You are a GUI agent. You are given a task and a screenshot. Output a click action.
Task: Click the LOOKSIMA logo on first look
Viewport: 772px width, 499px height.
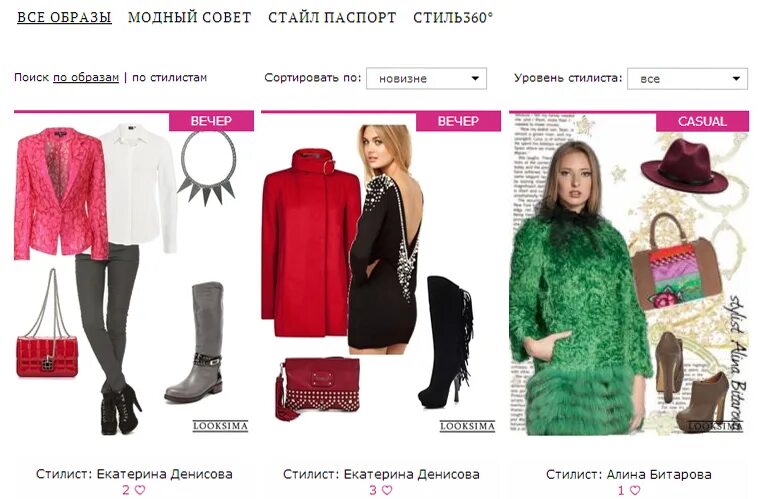click(x=220, y=426)
